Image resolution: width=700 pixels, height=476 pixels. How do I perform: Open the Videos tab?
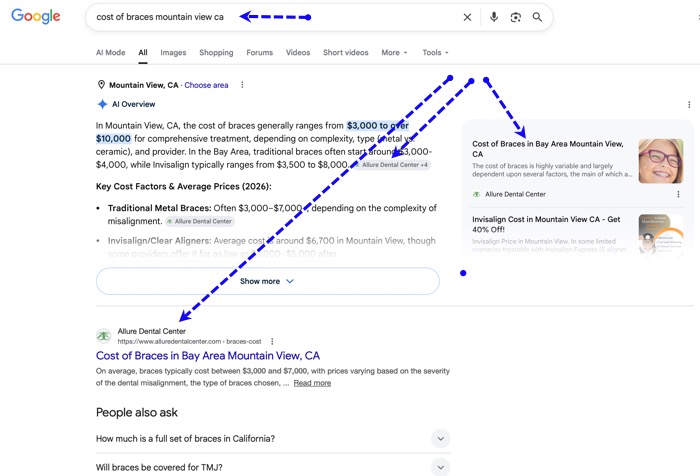298,52
